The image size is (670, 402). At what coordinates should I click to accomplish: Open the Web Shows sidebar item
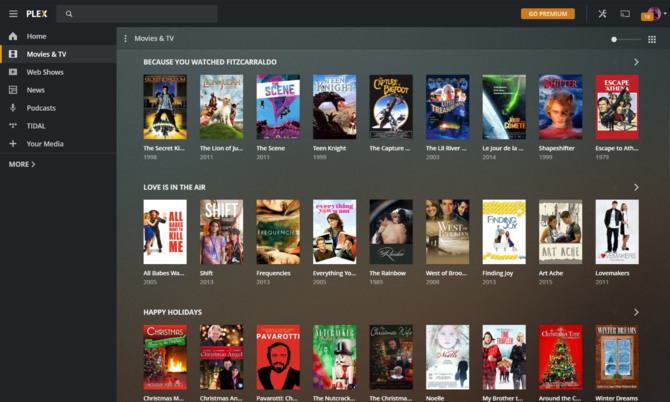[58, 72]
